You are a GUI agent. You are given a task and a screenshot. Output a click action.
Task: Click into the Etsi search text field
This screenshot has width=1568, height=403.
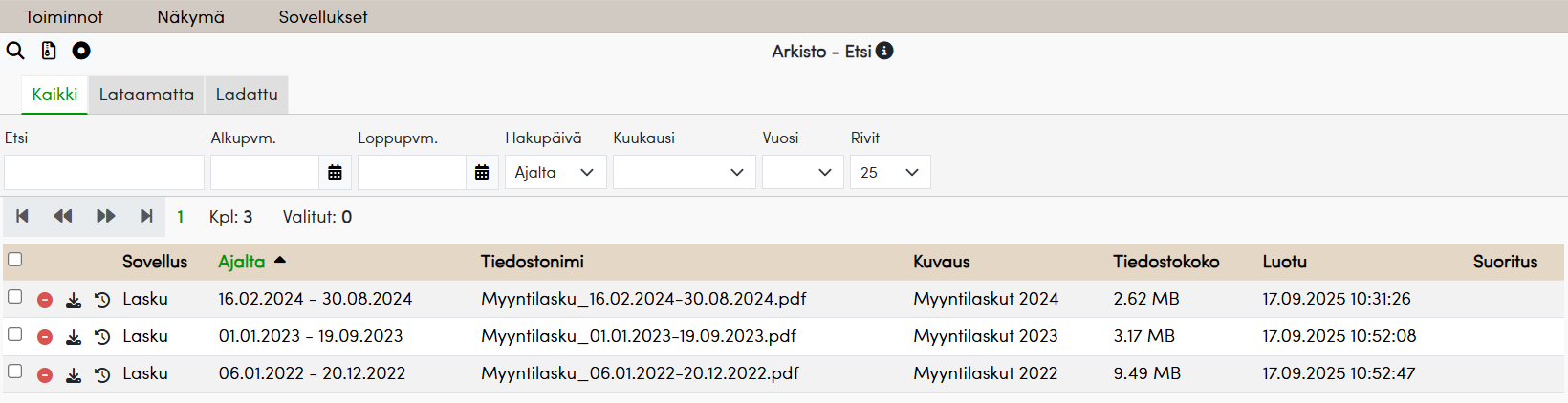[104, 173]
